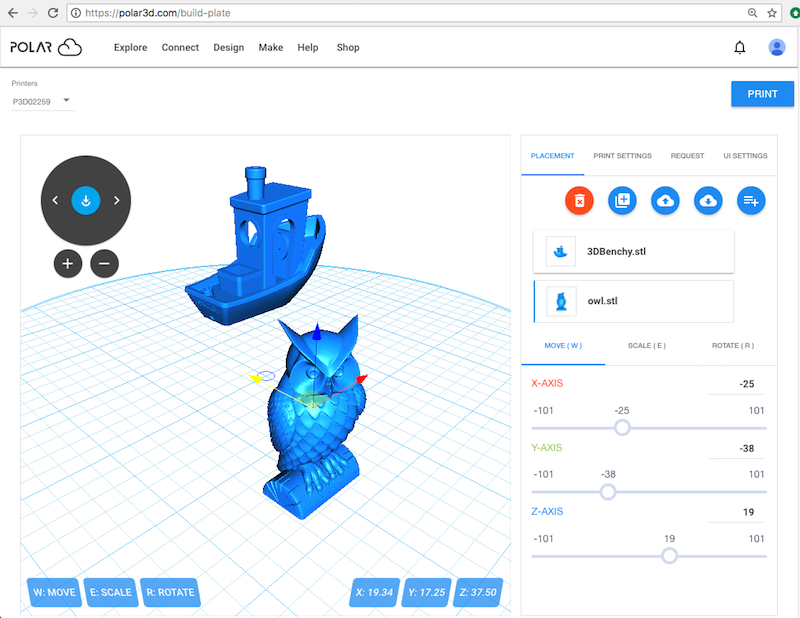
Task: Open the Design menu
Action: (229, 47)
